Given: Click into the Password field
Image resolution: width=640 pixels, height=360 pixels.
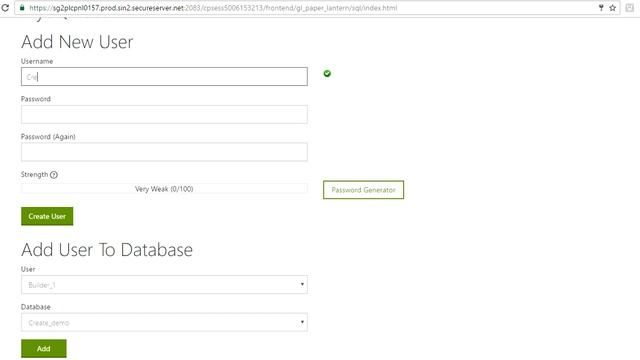Looking at the screenshot, I should [164, 114].
